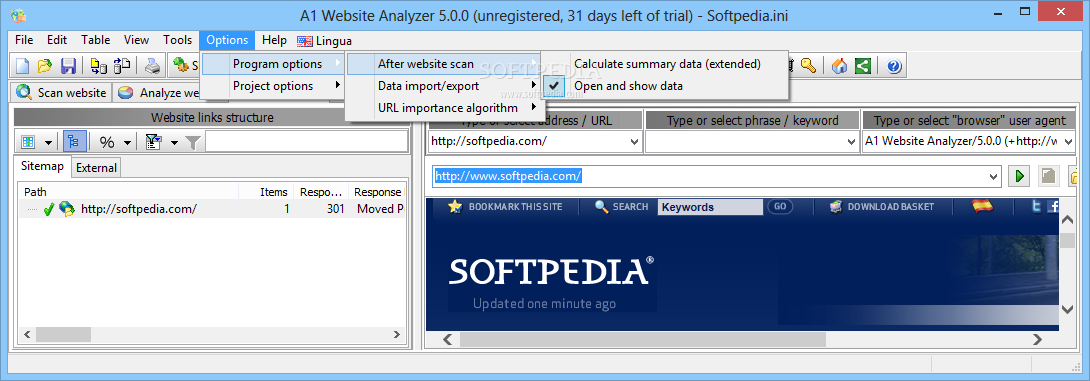Open the home page house icon
1090x381 pixels.
pos(840,66)
